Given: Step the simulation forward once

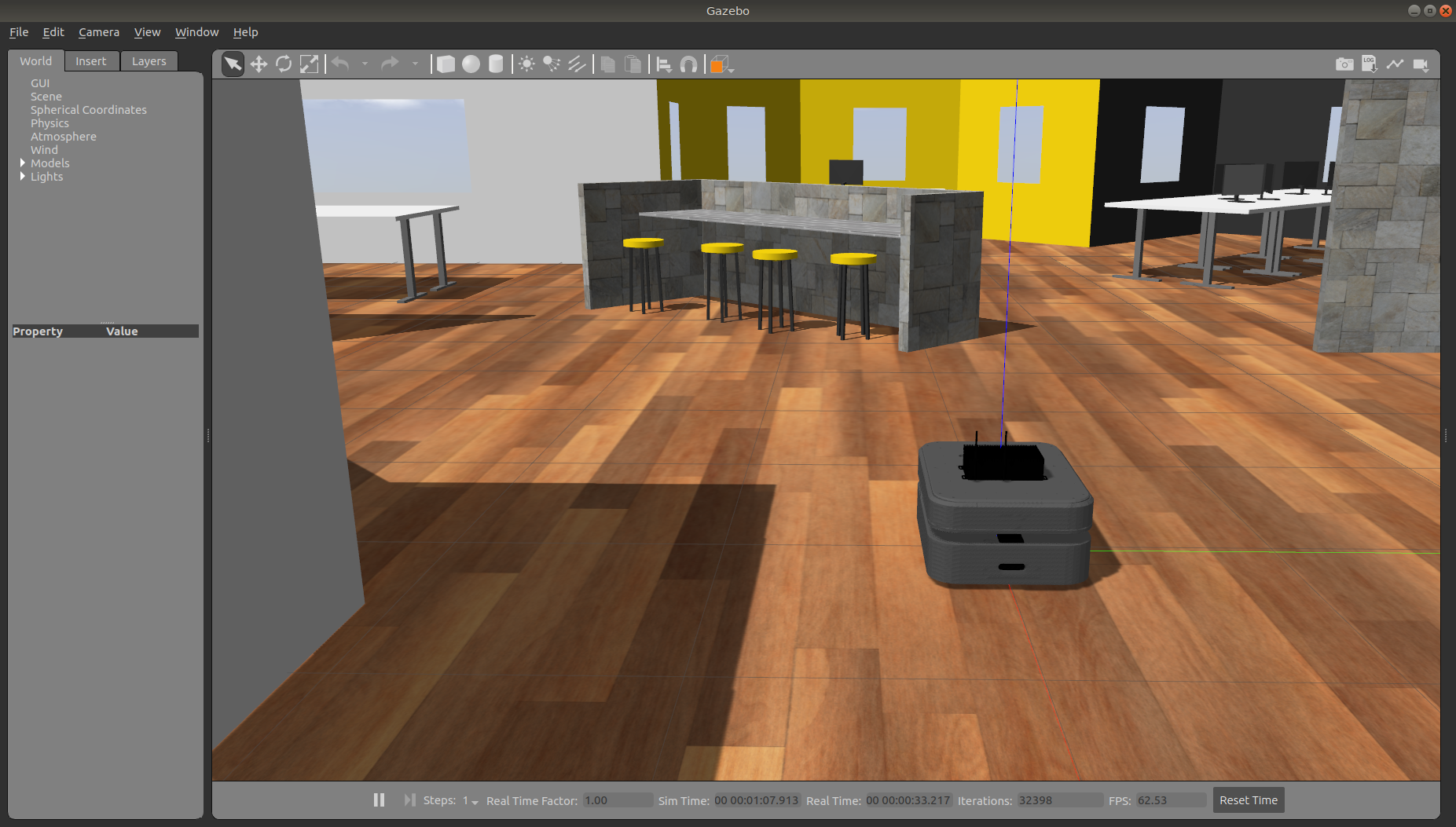Looking at the screenshot, I should (409, 800).
